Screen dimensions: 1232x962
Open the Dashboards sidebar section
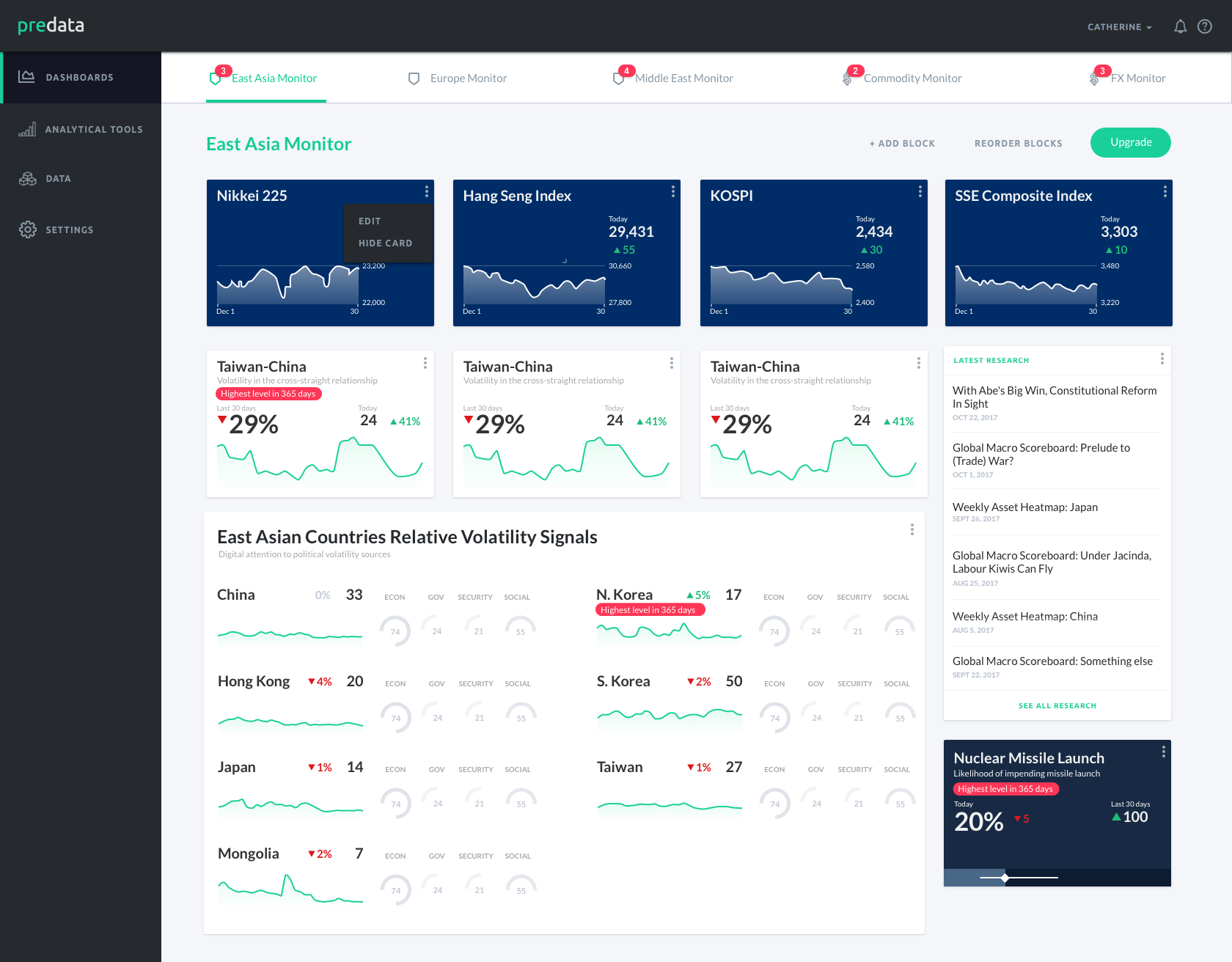pos(81,77)
